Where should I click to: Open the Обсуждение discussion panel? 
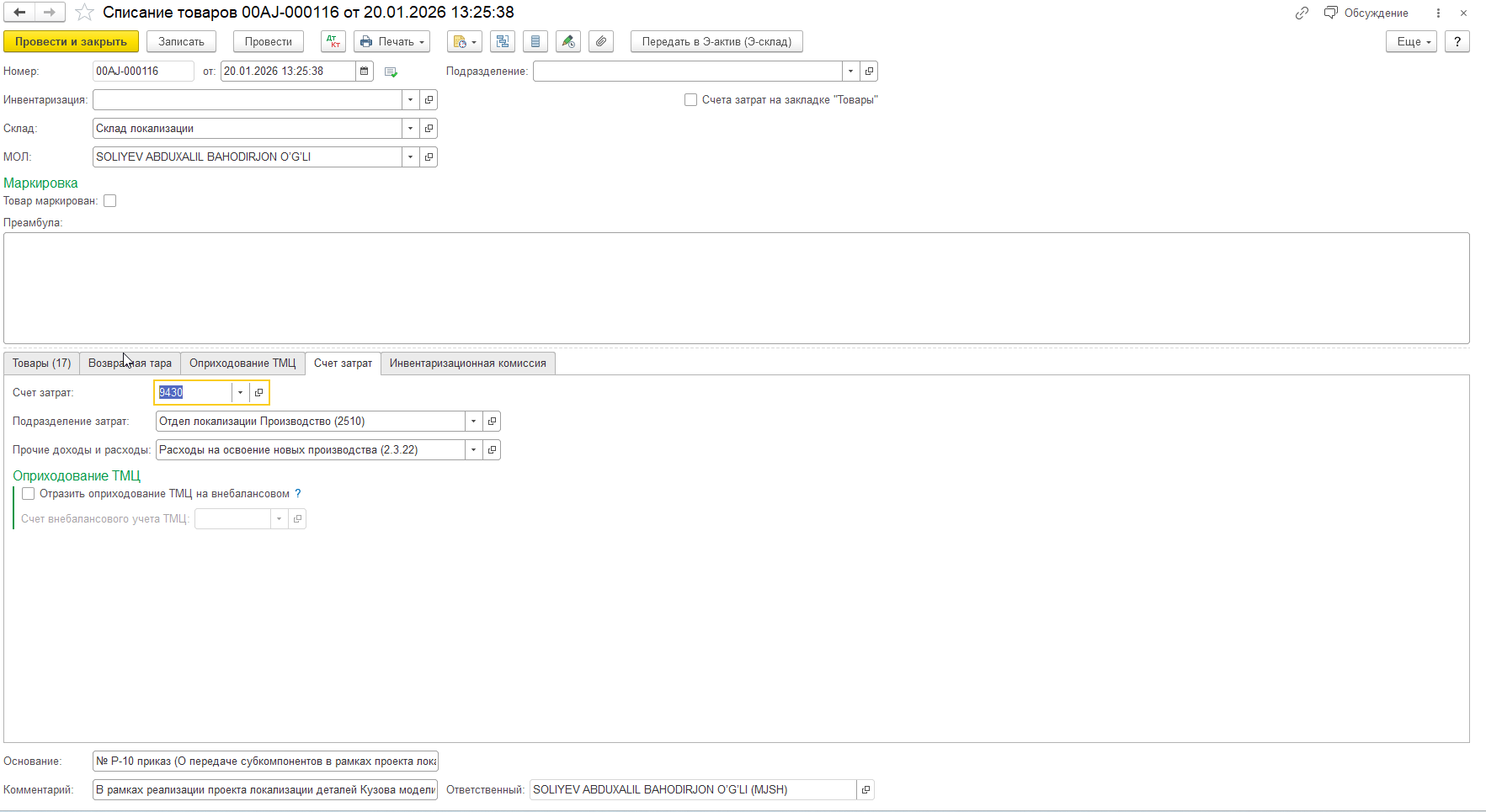[x=1366, y=13]
